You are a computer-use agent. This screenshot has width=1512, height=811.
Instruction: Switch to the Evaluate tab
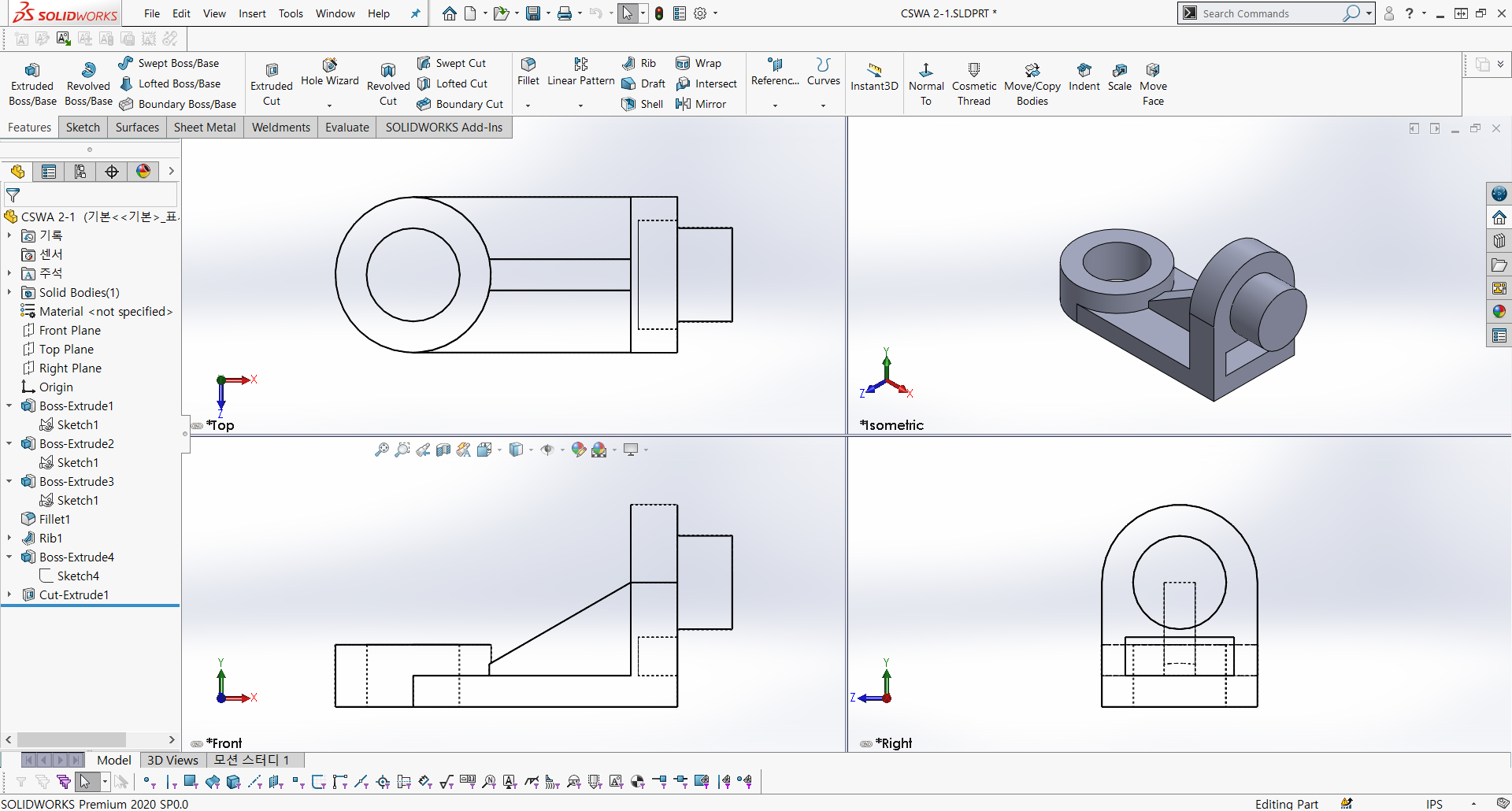click(347, 127)
